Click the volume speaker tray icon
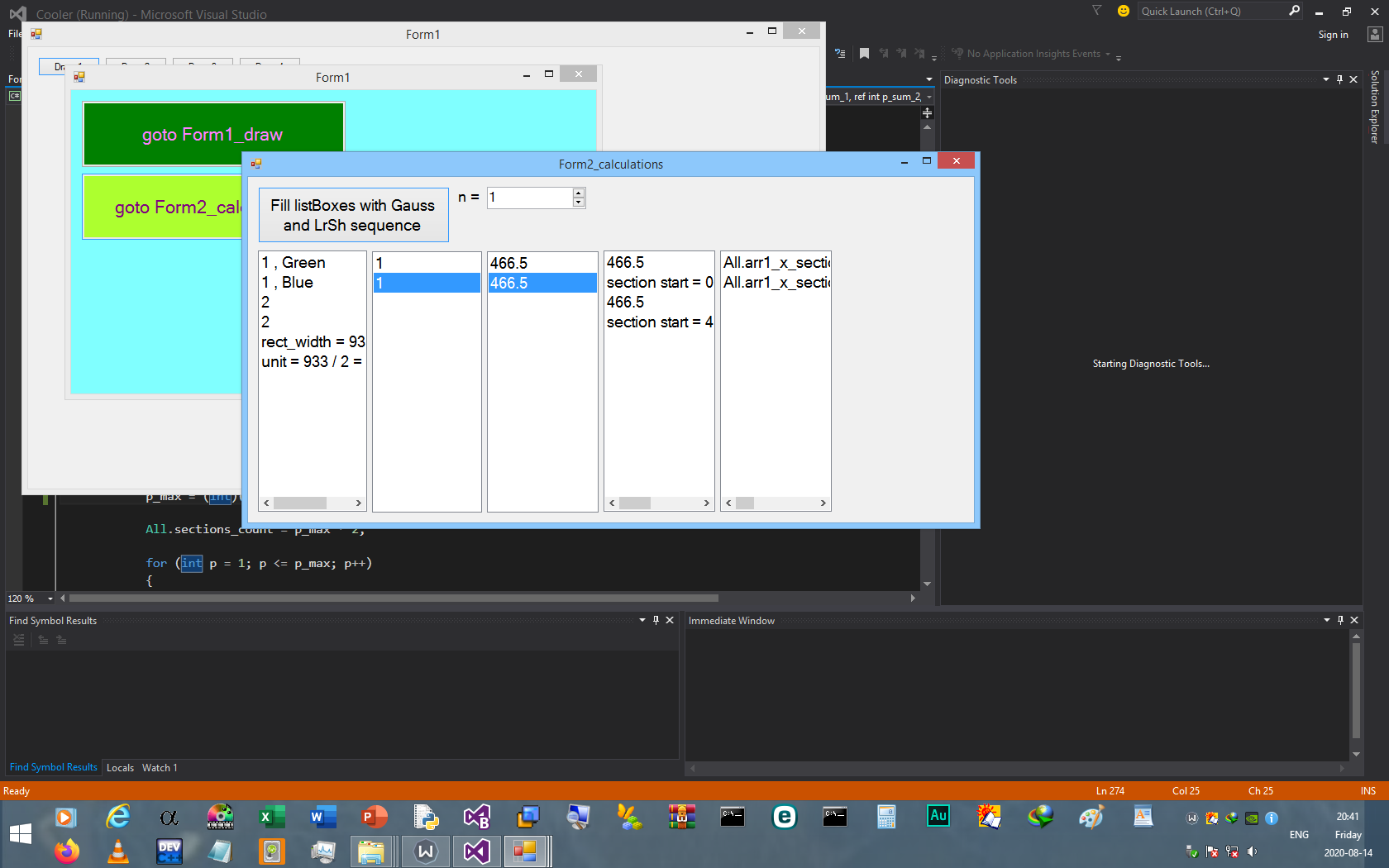 pyautogui.click(x=1252, y=851)
